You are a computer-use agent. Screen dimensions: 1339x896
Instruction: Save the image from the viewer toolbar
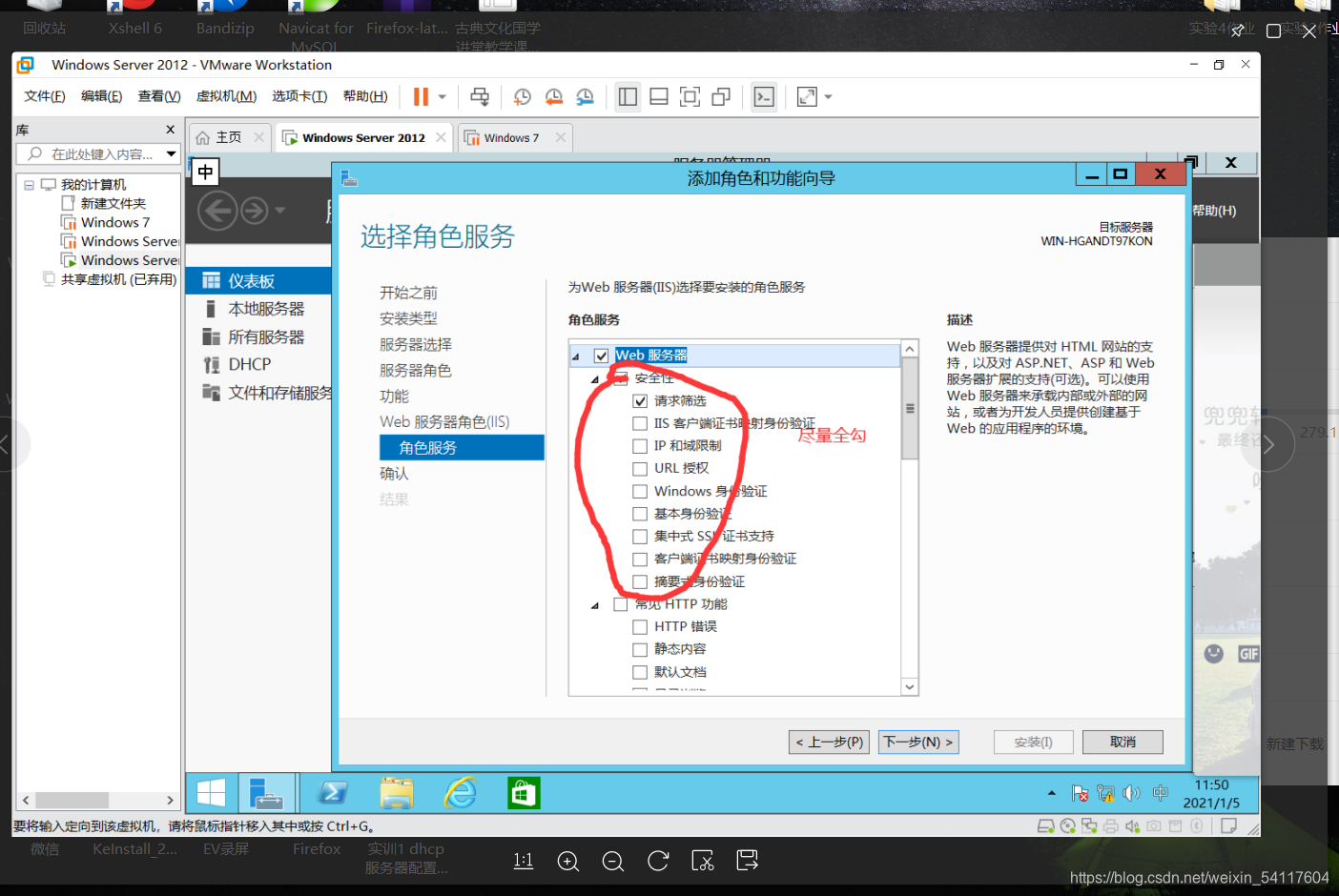[x=748, y=862]
